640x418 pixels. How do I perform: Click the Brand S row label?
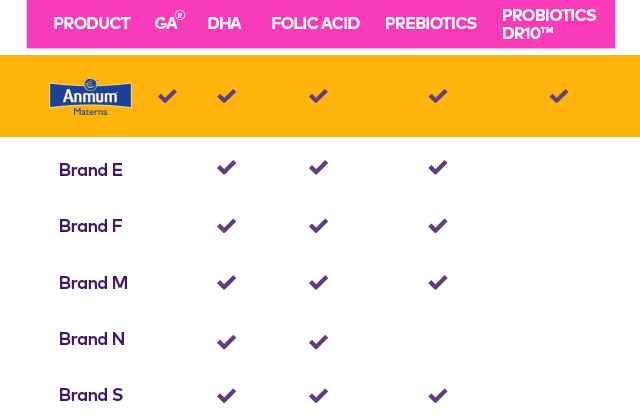coord(91,395)
